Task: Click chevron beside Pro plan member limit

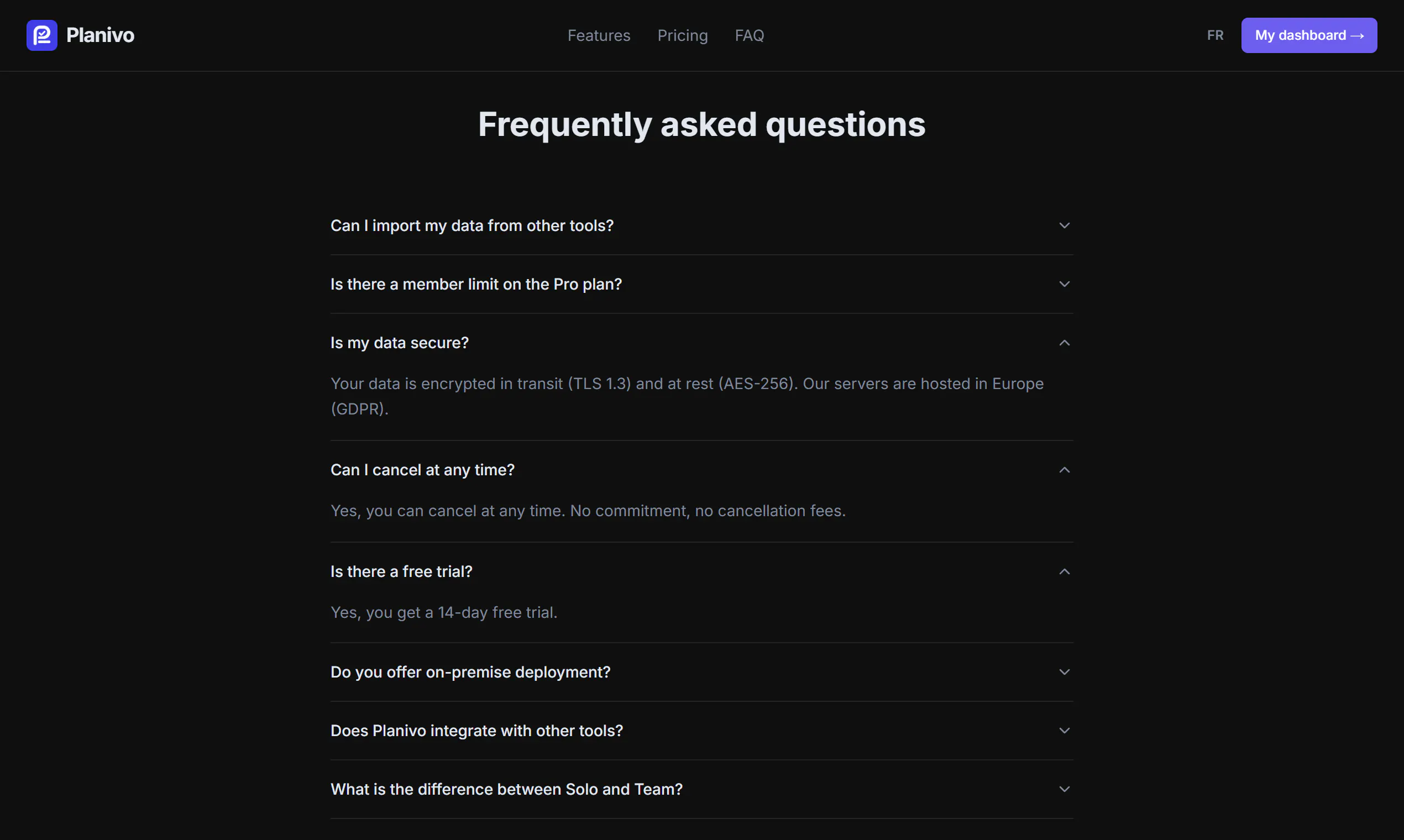Action: coord(1064,284)
